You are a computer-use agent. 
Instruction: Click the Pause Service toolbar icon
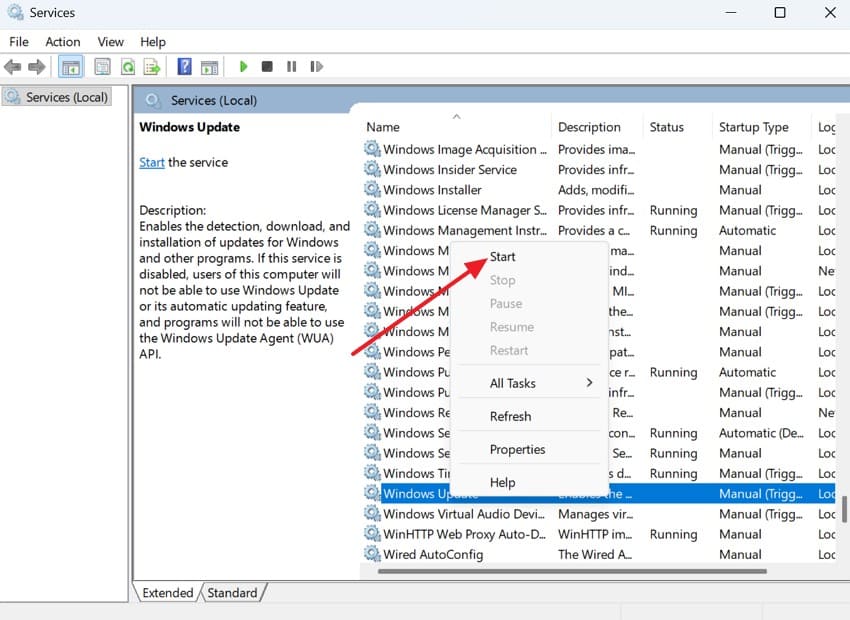click(x=292, y=67)
